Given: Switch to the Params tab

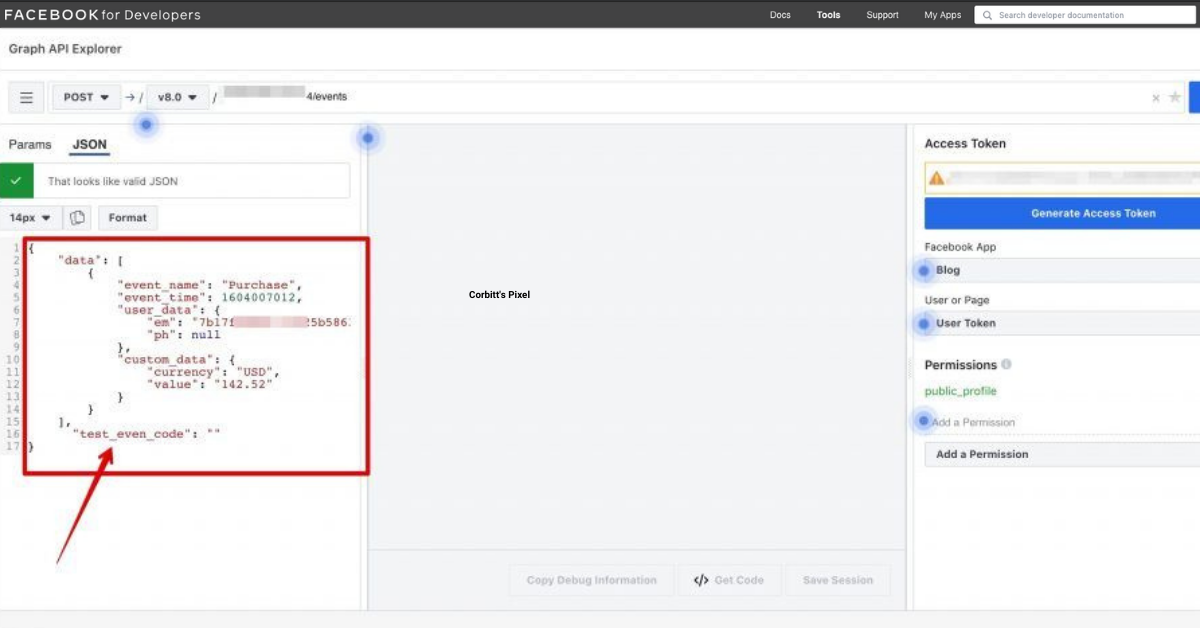Looking at the screenshot, I should 30,145.
